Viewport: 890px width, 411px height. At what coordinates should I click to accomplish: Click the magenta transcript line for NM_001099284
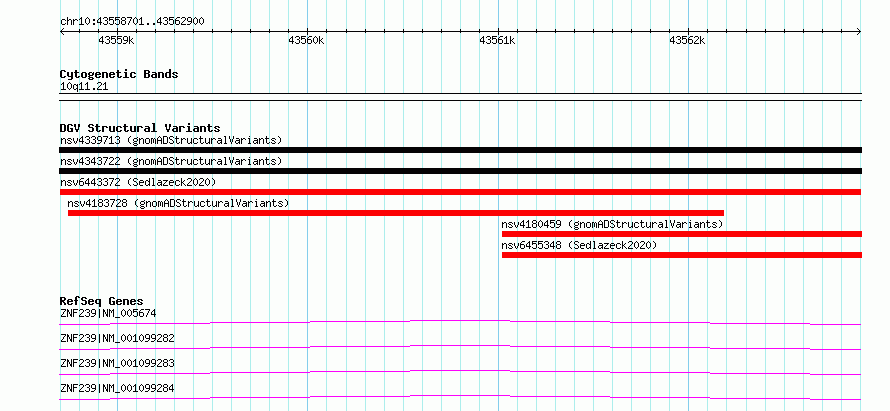(x=460, y=397)
